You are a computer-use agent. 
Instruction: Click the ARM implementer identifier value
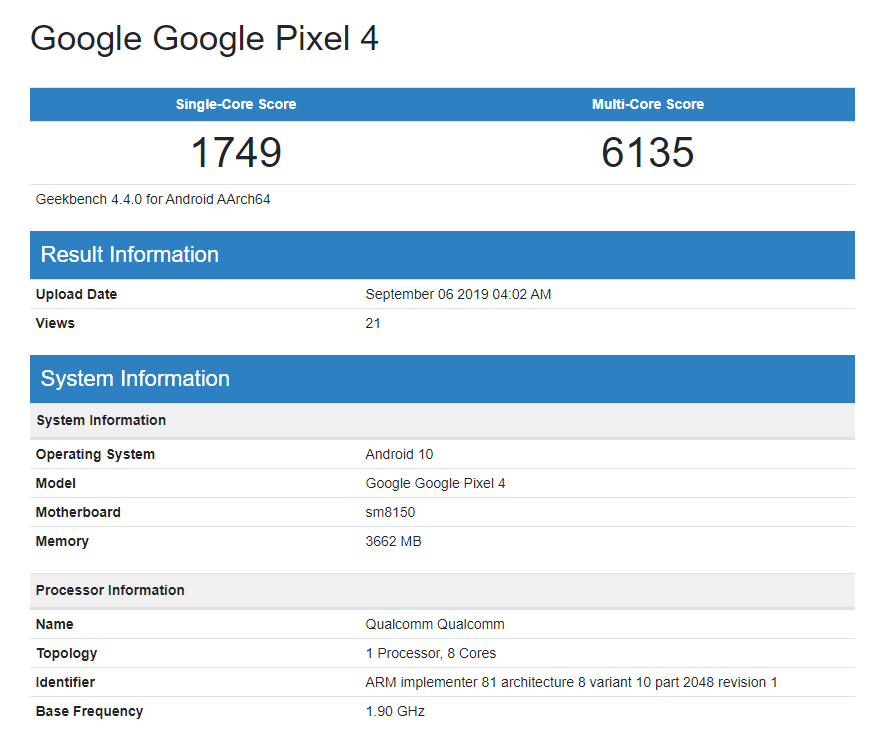[571, 682]
